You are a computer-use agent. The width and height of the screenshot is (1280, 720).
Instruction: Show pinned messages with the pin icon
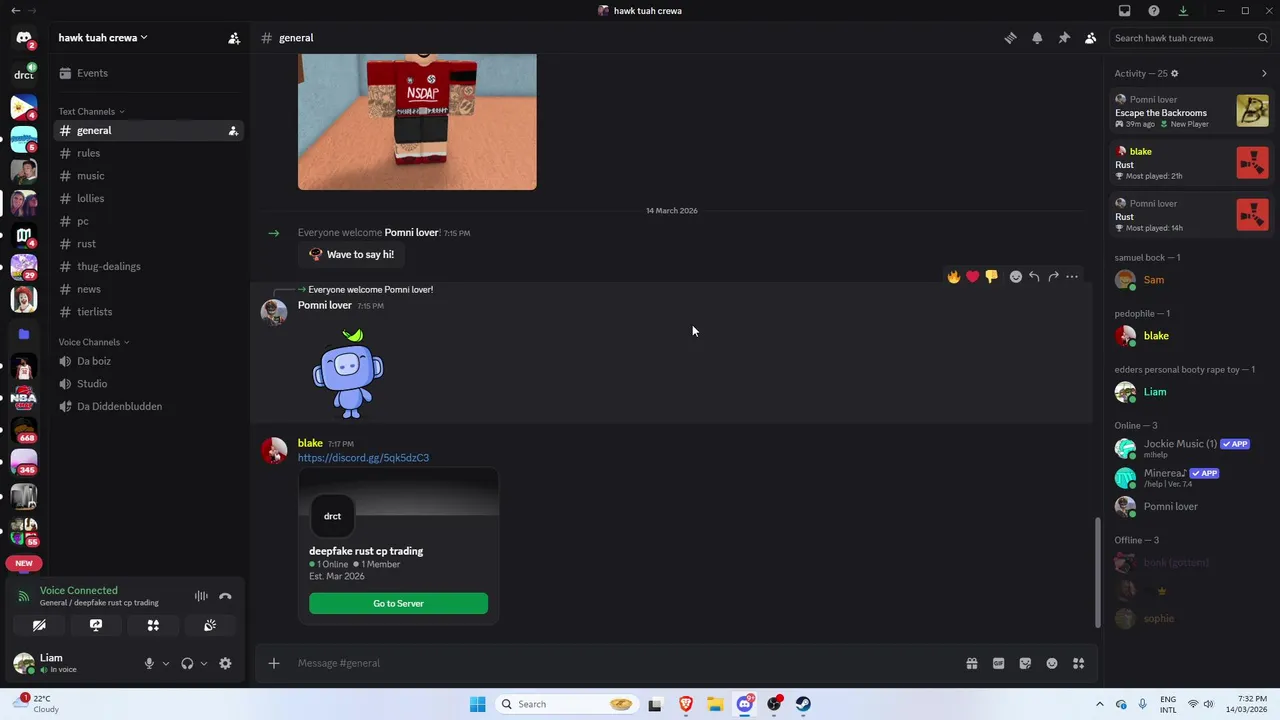pos(1064,38)
